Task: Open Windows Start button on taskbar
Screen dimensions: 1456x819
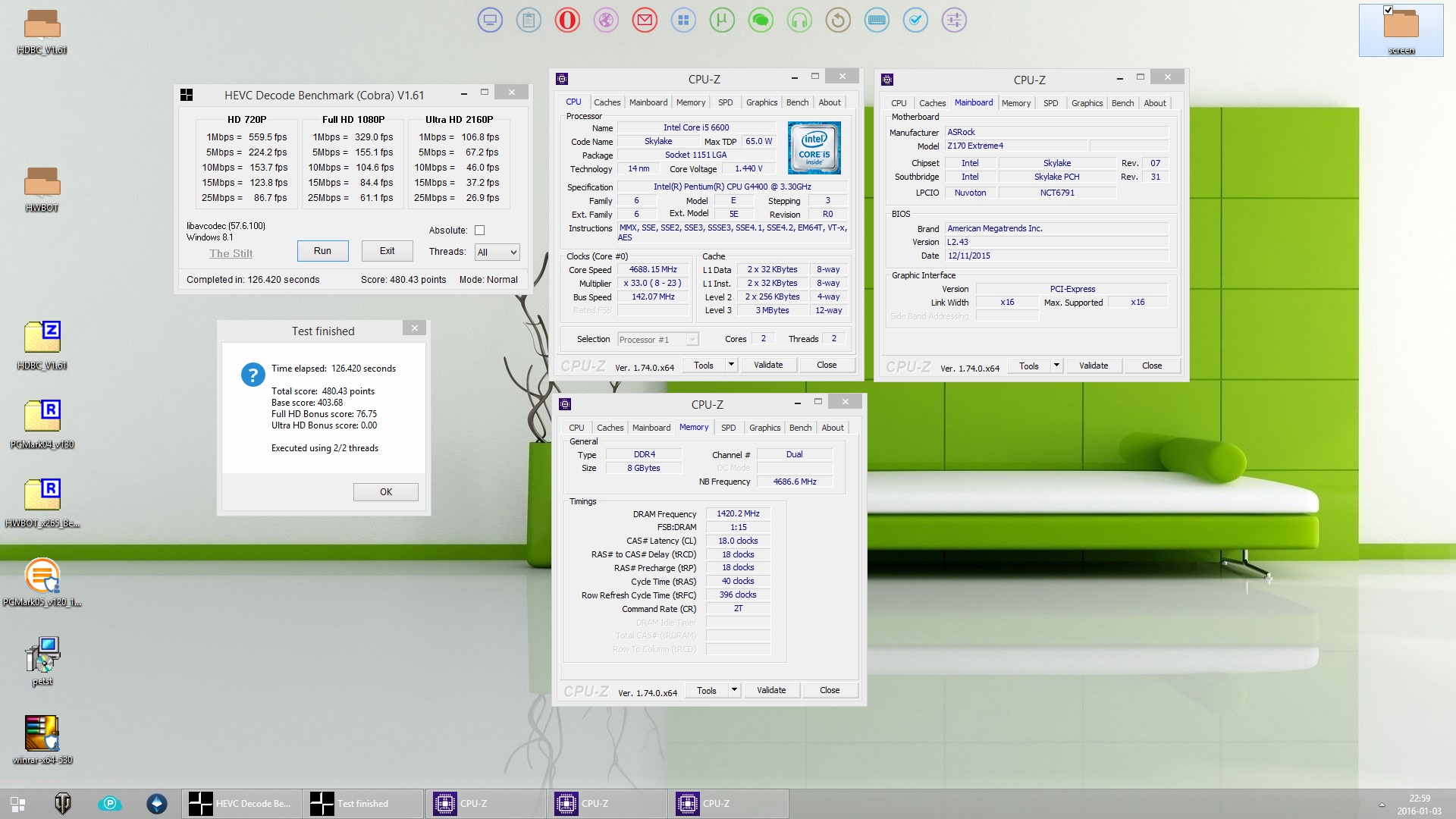Action: [x=17, y=804]
